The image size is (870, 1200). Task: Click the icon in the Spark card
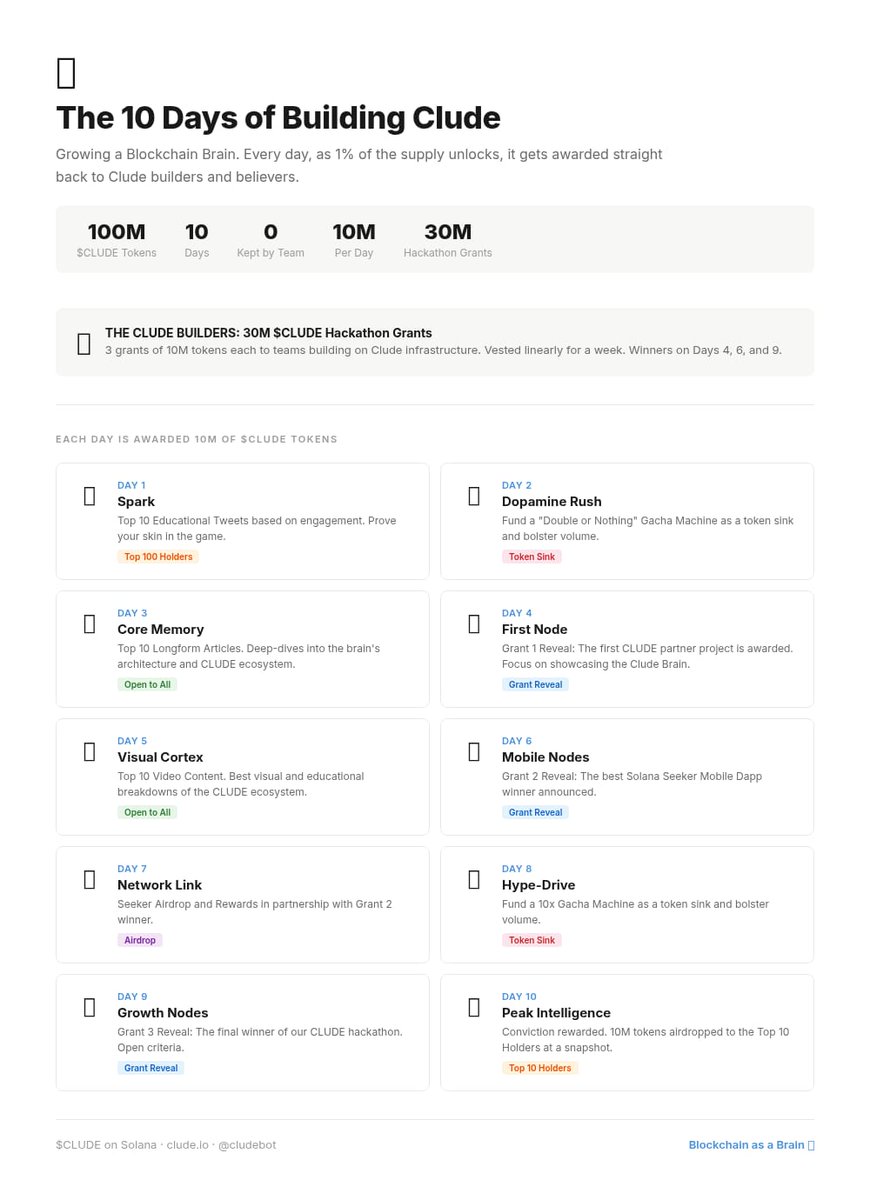point(90,496)
